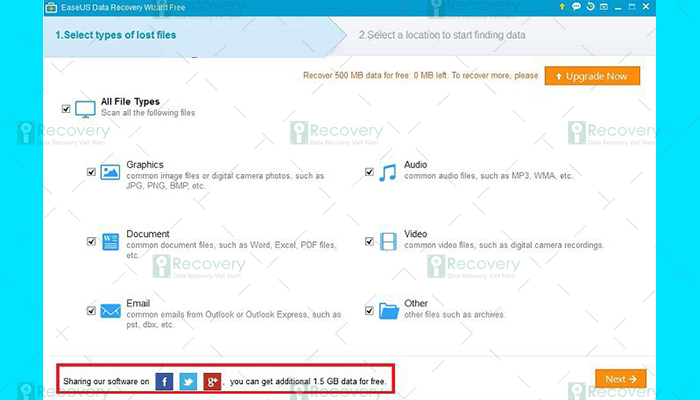Uncheck the Audio checkbox

pyautogui.click(x=369, y=172)
